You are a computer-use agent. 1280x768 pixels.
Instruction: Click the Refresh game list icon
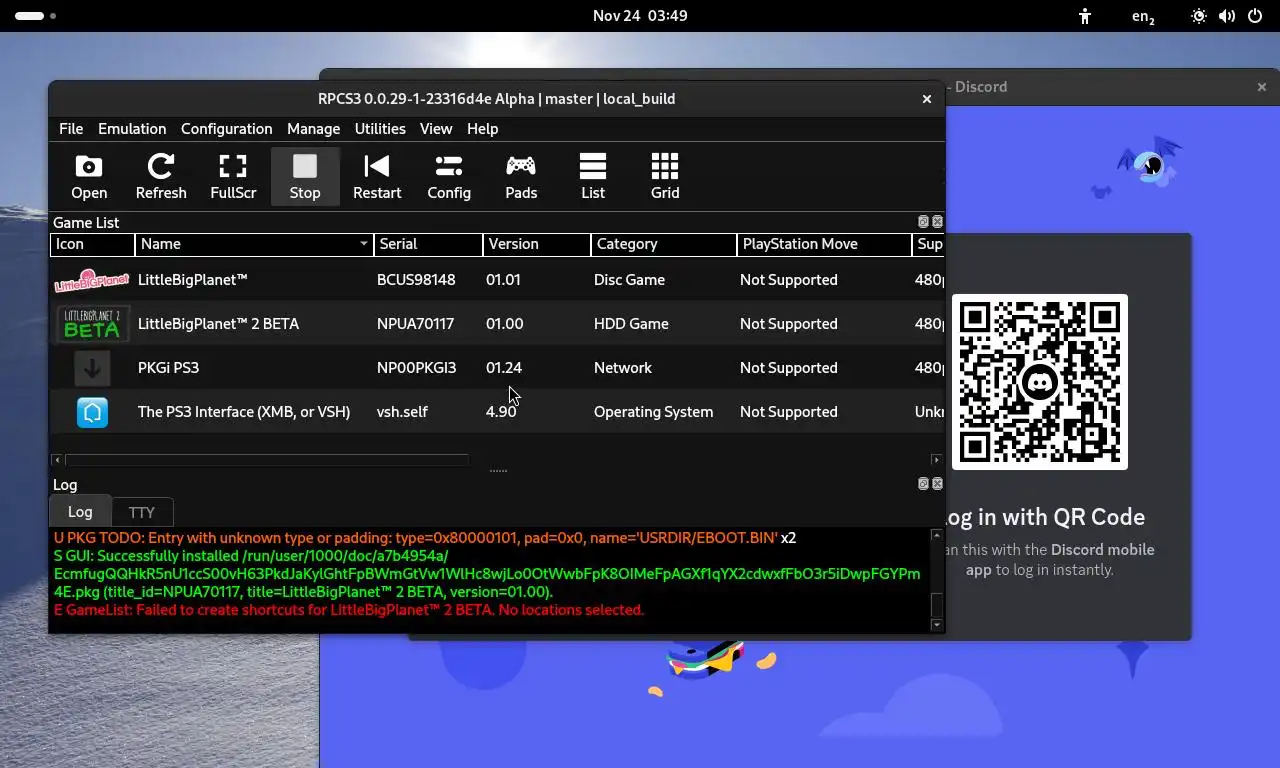(161, 177)
